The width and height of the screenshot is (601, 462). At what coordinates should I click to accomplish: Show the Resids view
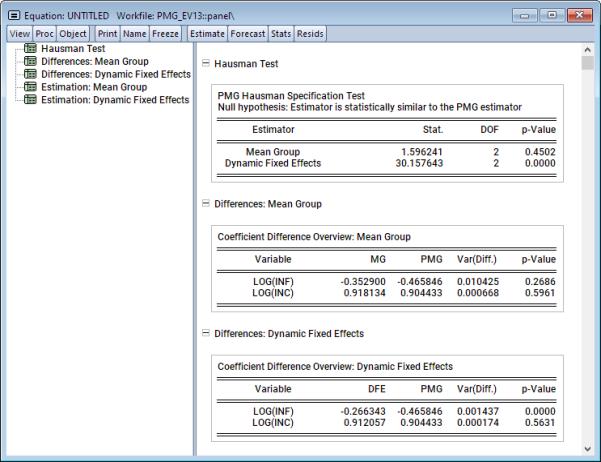[x=312, y=33]
